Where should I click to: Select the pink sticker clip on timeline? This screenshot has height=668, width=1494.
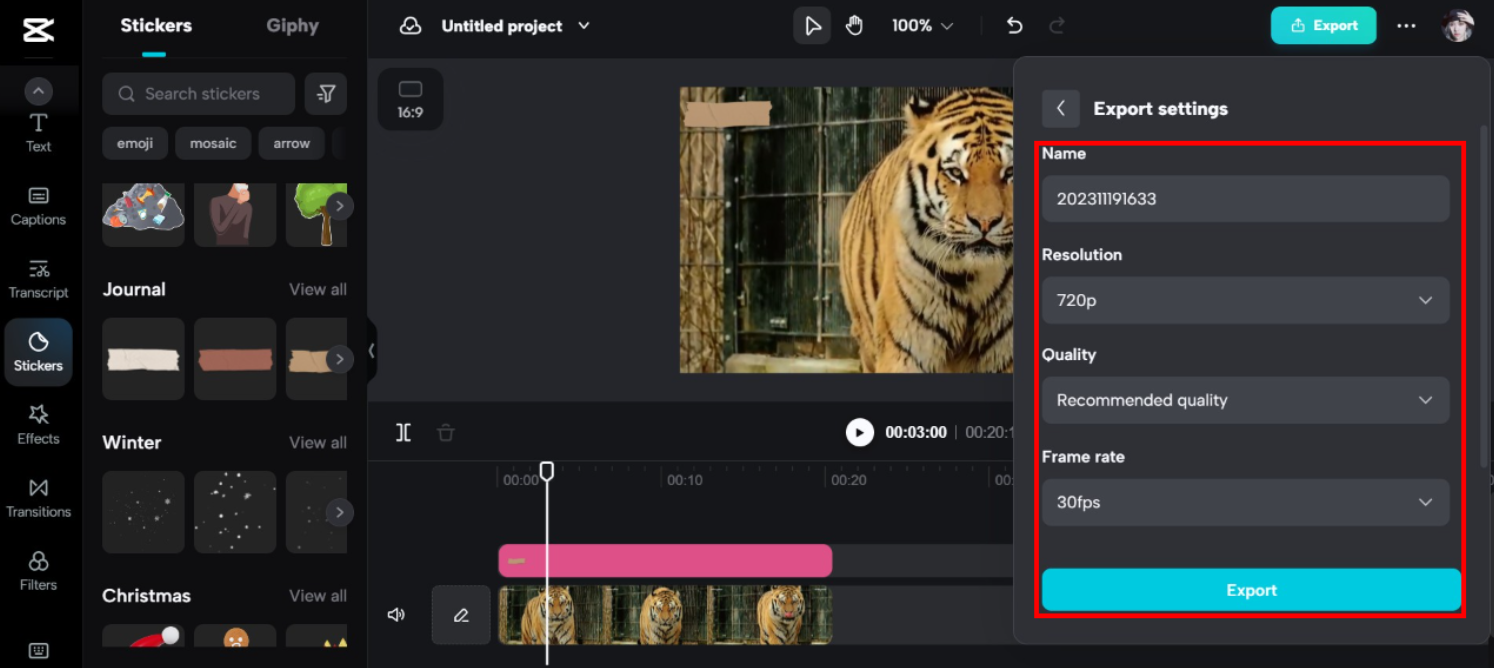click(665, 561)
